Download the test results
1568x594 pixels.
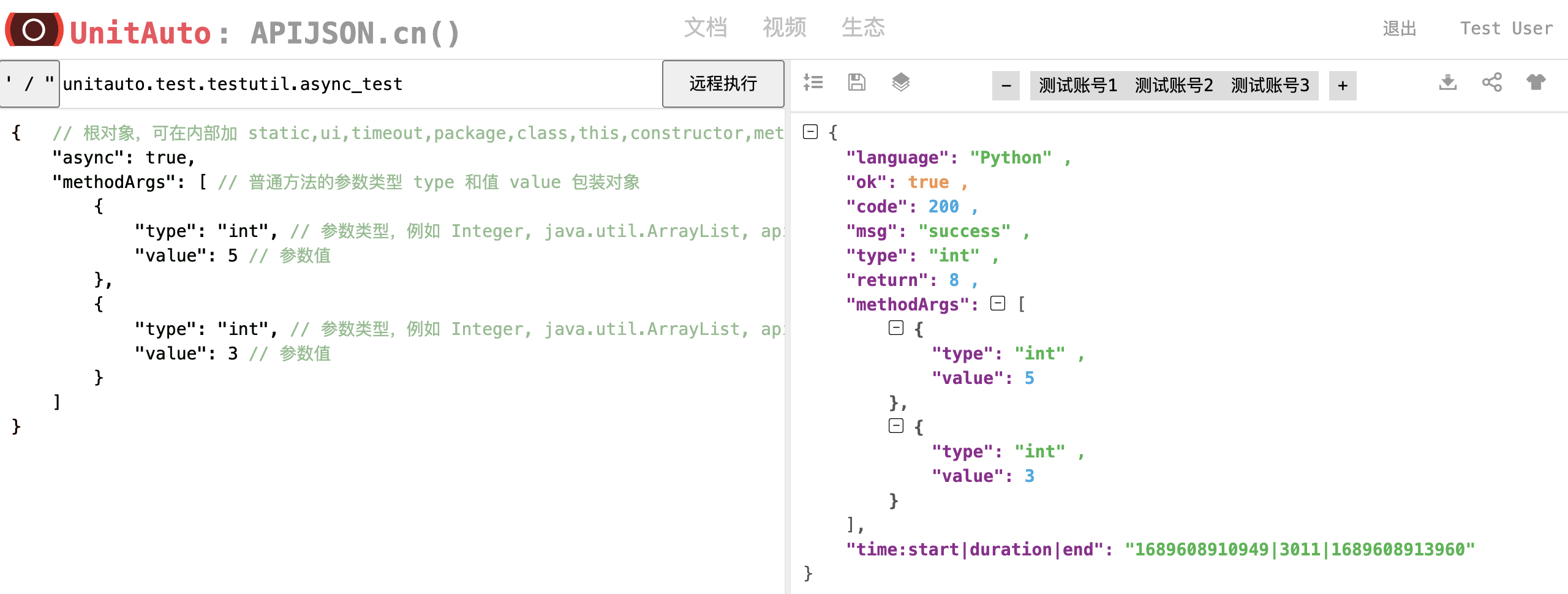[1448, 83]
